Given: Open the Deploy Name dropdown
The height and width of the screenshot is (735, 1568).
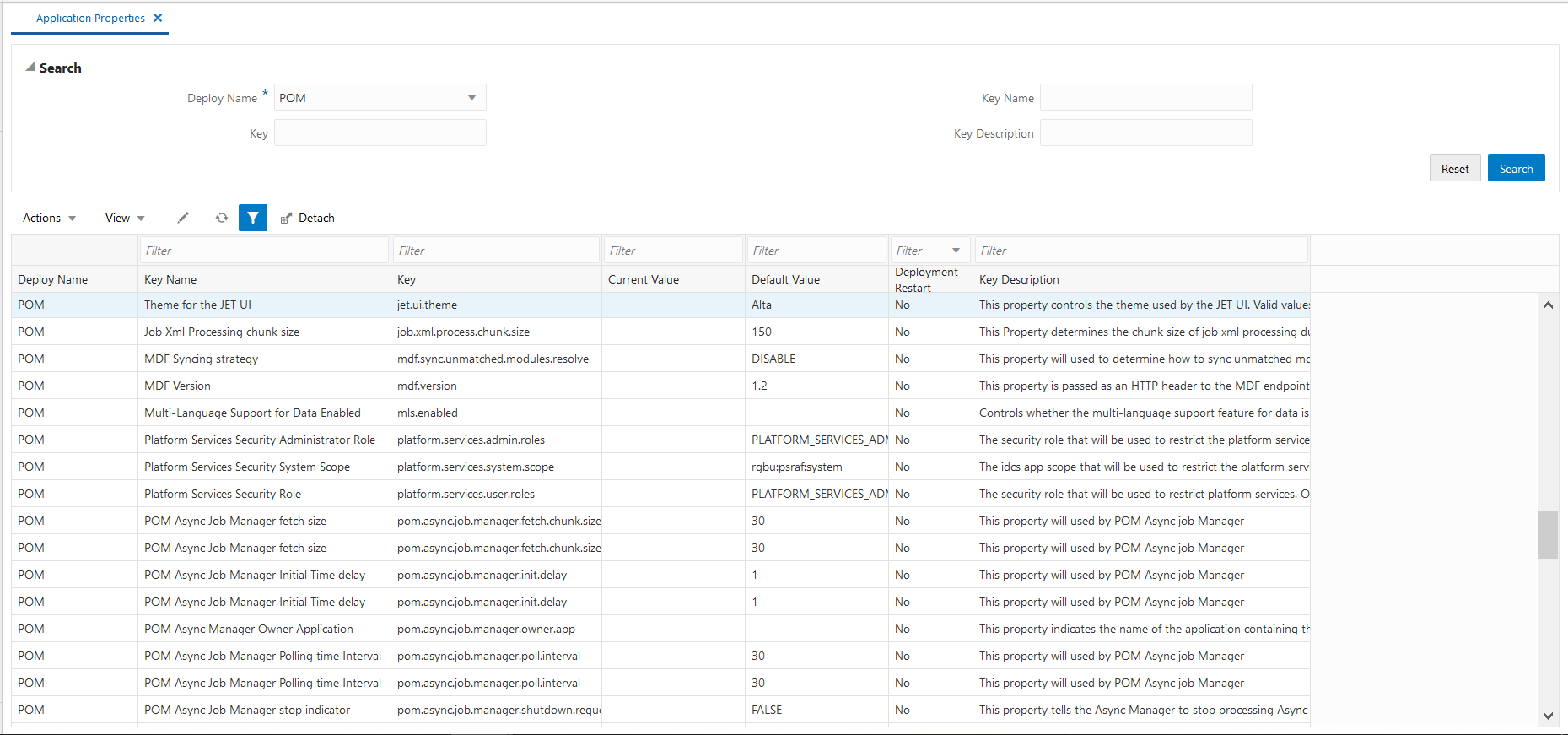Looking at the screenshot, I should pos(471,98).
